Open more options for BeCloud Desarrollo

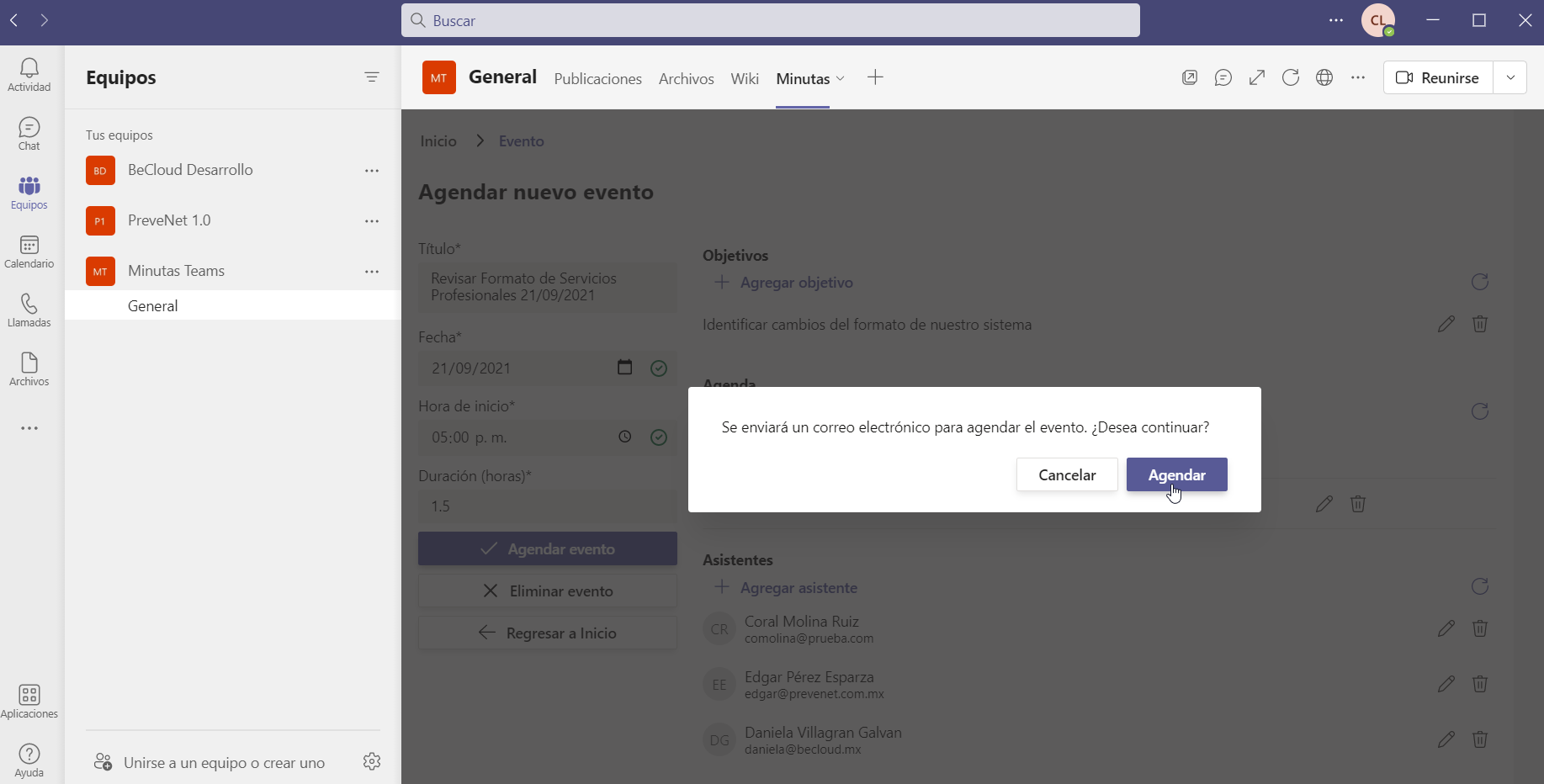coord(372,171)
